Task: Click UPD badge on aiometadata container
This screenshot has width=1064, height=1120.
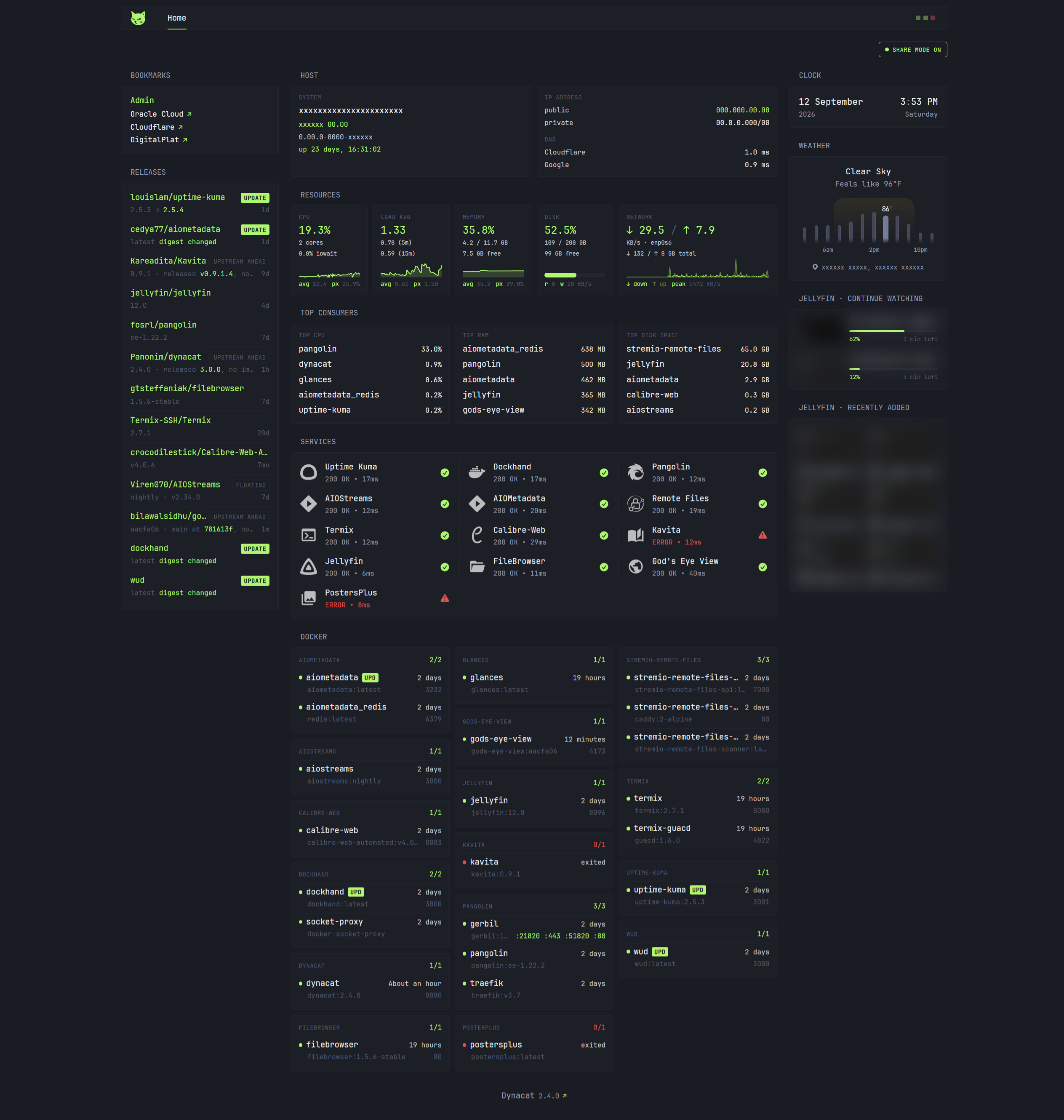Action: (370, 677)
